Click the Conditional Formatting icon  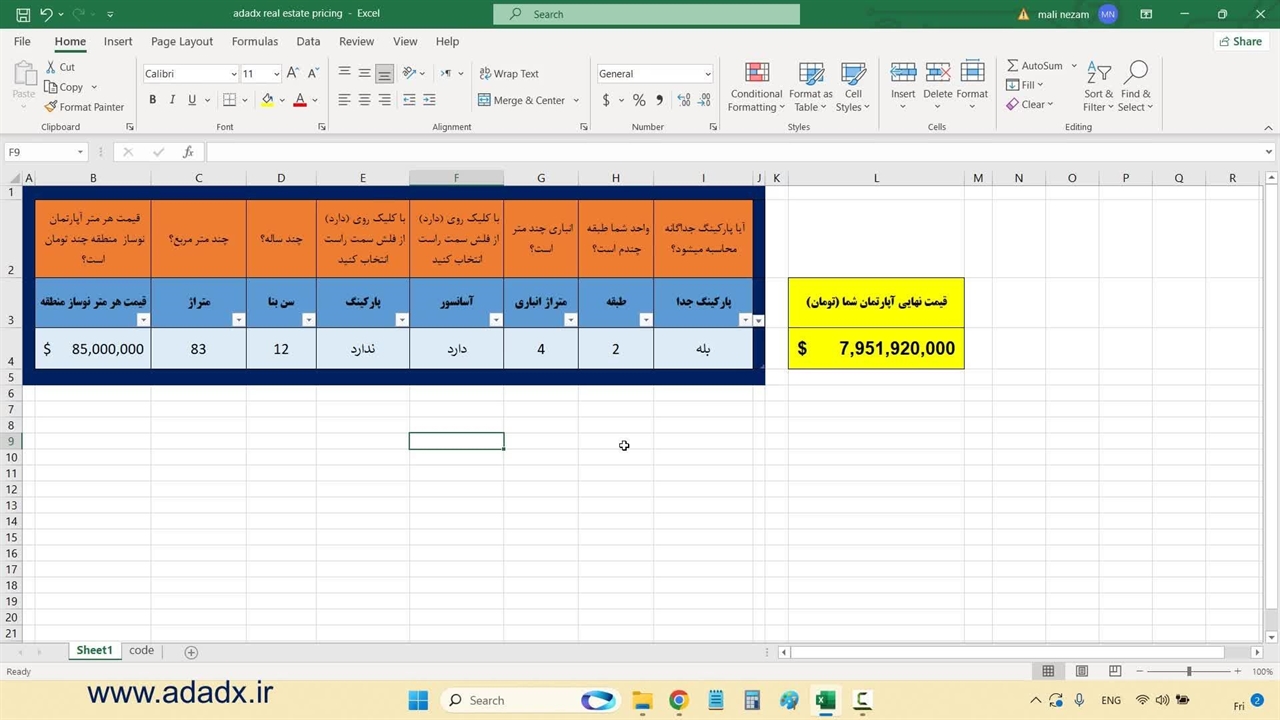tap(757, 75)
